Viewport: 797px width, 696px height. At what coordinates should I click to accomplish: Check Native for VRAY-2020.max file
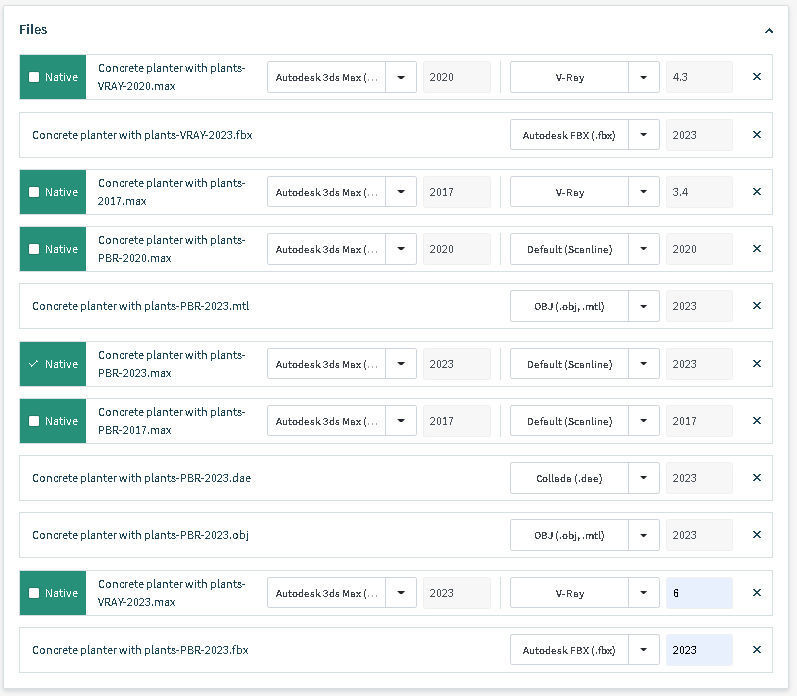tap(35, 77)
